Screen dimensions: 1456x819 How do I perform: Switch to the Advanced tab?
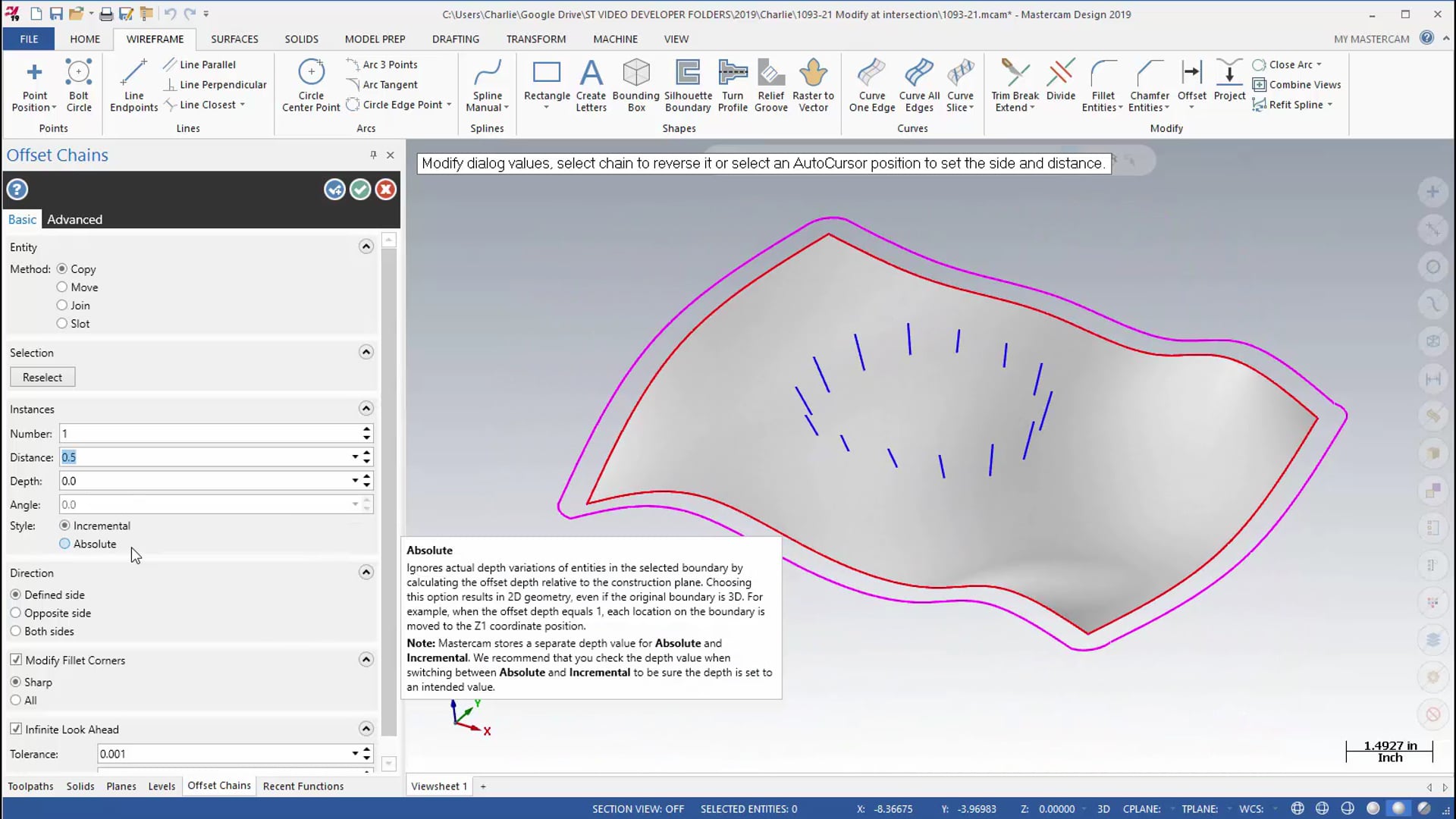[73, 219]
